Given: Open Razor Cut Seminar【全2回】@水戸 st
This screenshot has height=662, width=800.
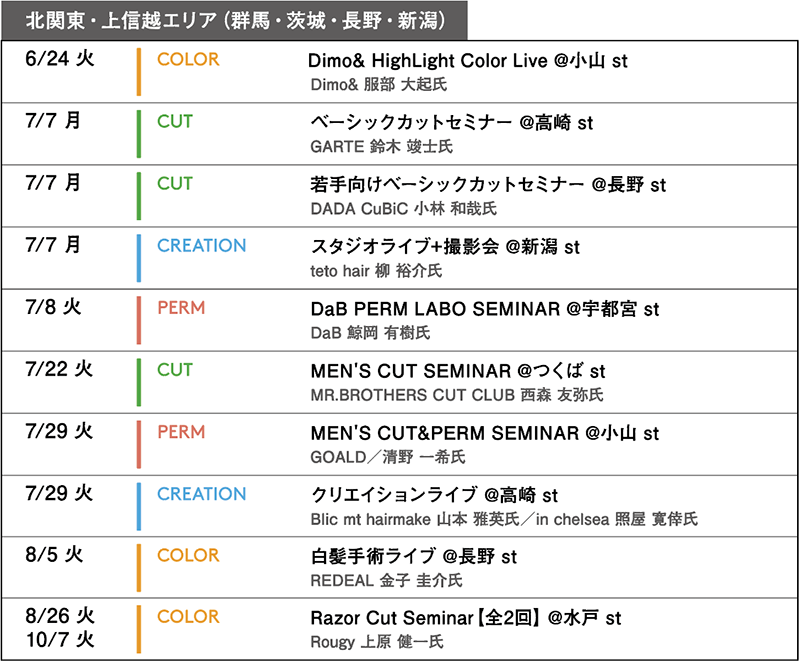Looking at the screenshot, I should coord(466,618).
